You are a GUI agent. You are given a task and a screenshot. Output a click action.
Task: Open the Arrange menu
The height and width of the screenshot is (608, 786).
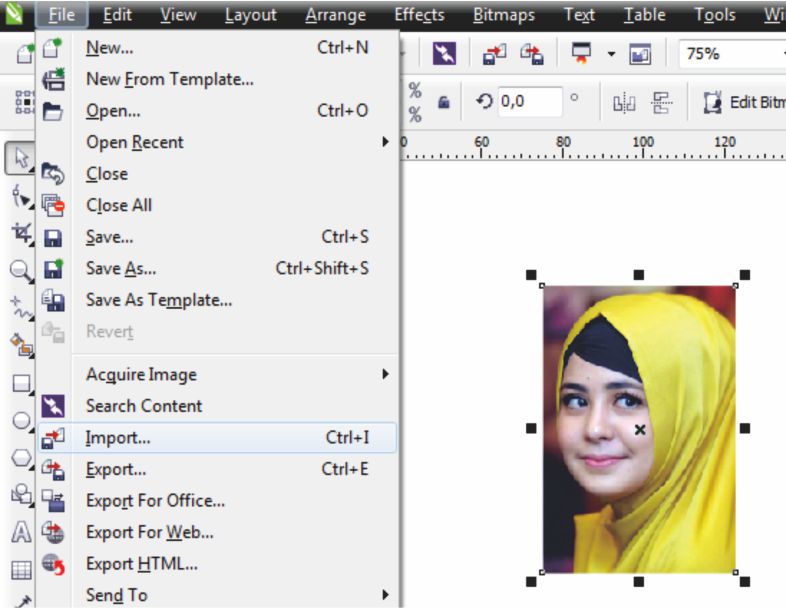pyautogui.click(x=335, y=15)
